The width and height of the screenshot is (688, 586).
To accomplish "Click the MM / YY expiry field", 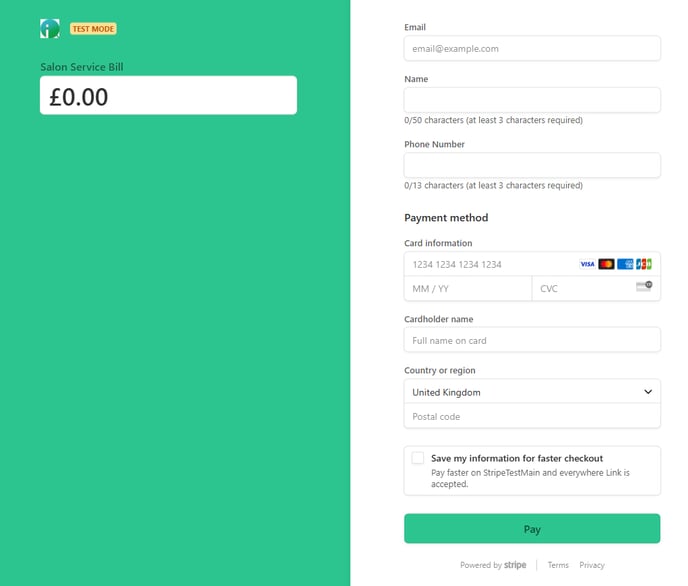I will [468, 289].
